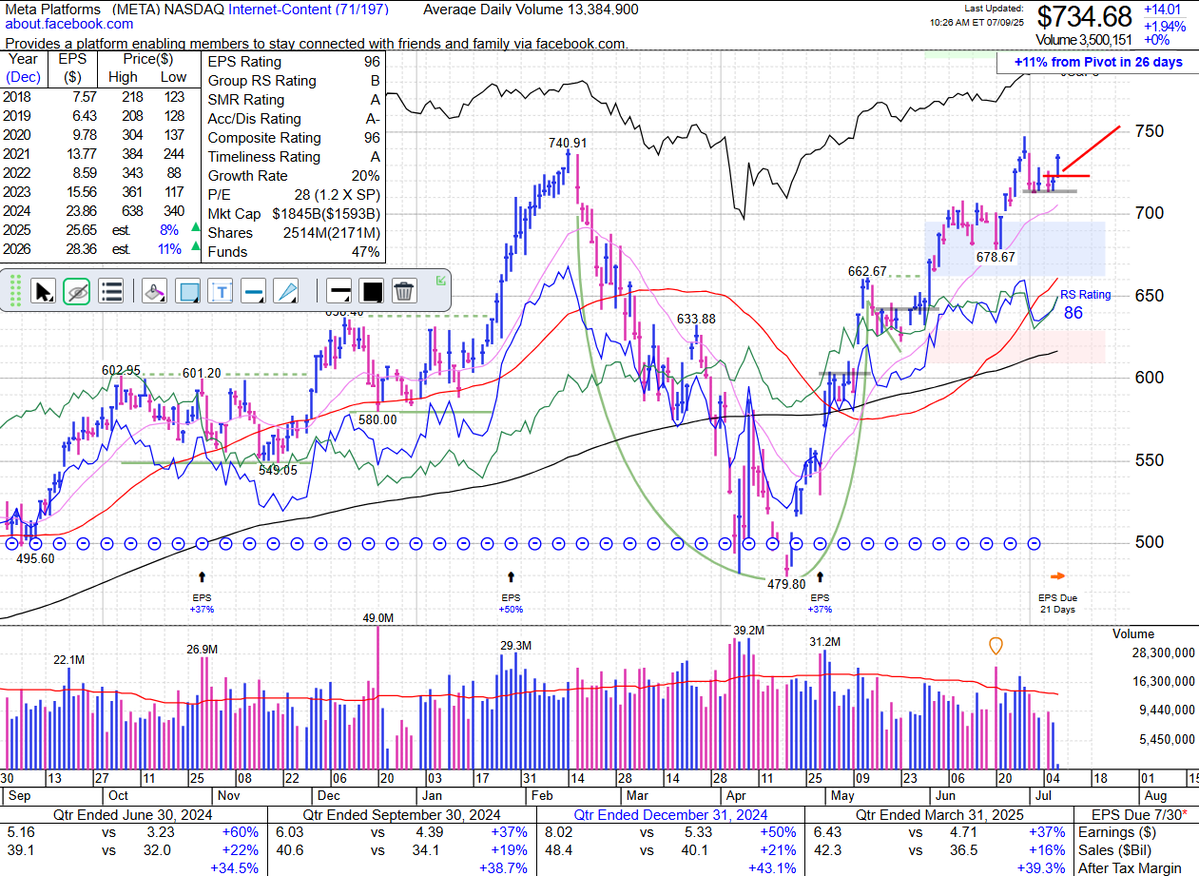Select the Qtr Ended September 30, 2024 header
Screen dimensions: 1199x876
coord(401,815)
